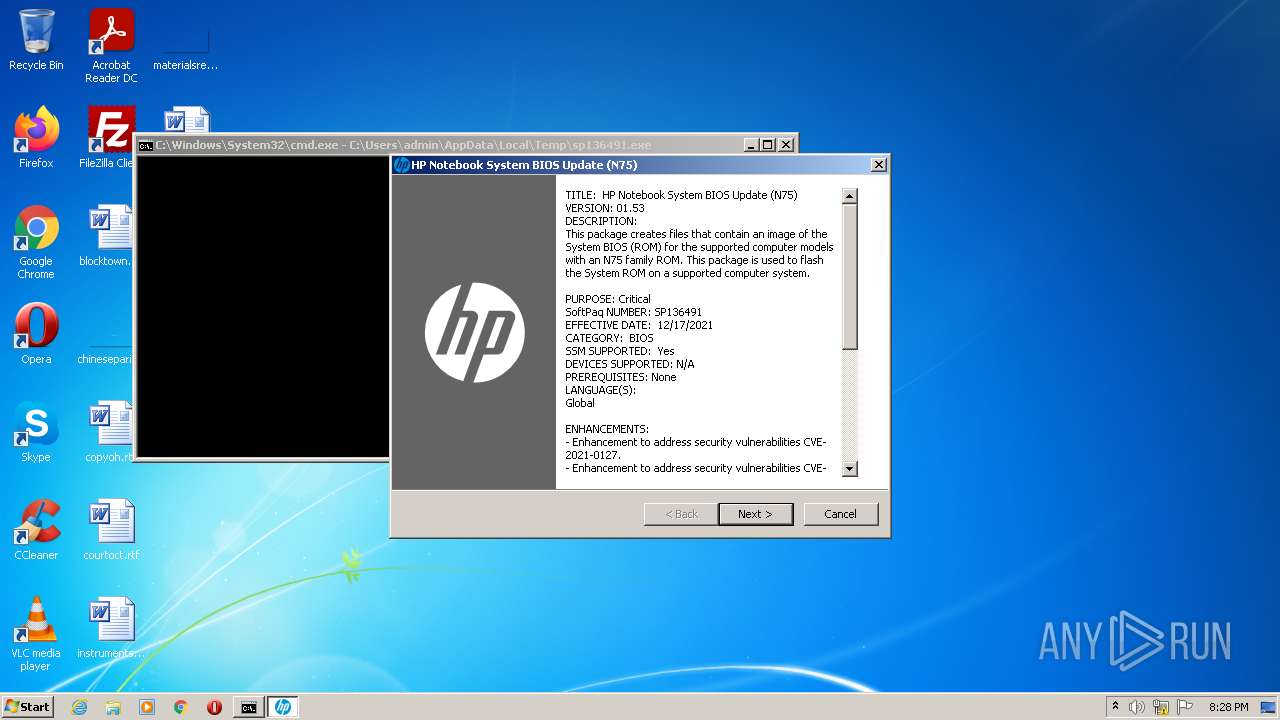The width and height of the screenshot is (1280, 720).
Task: Open the instruments document icon
Action: 111,628
